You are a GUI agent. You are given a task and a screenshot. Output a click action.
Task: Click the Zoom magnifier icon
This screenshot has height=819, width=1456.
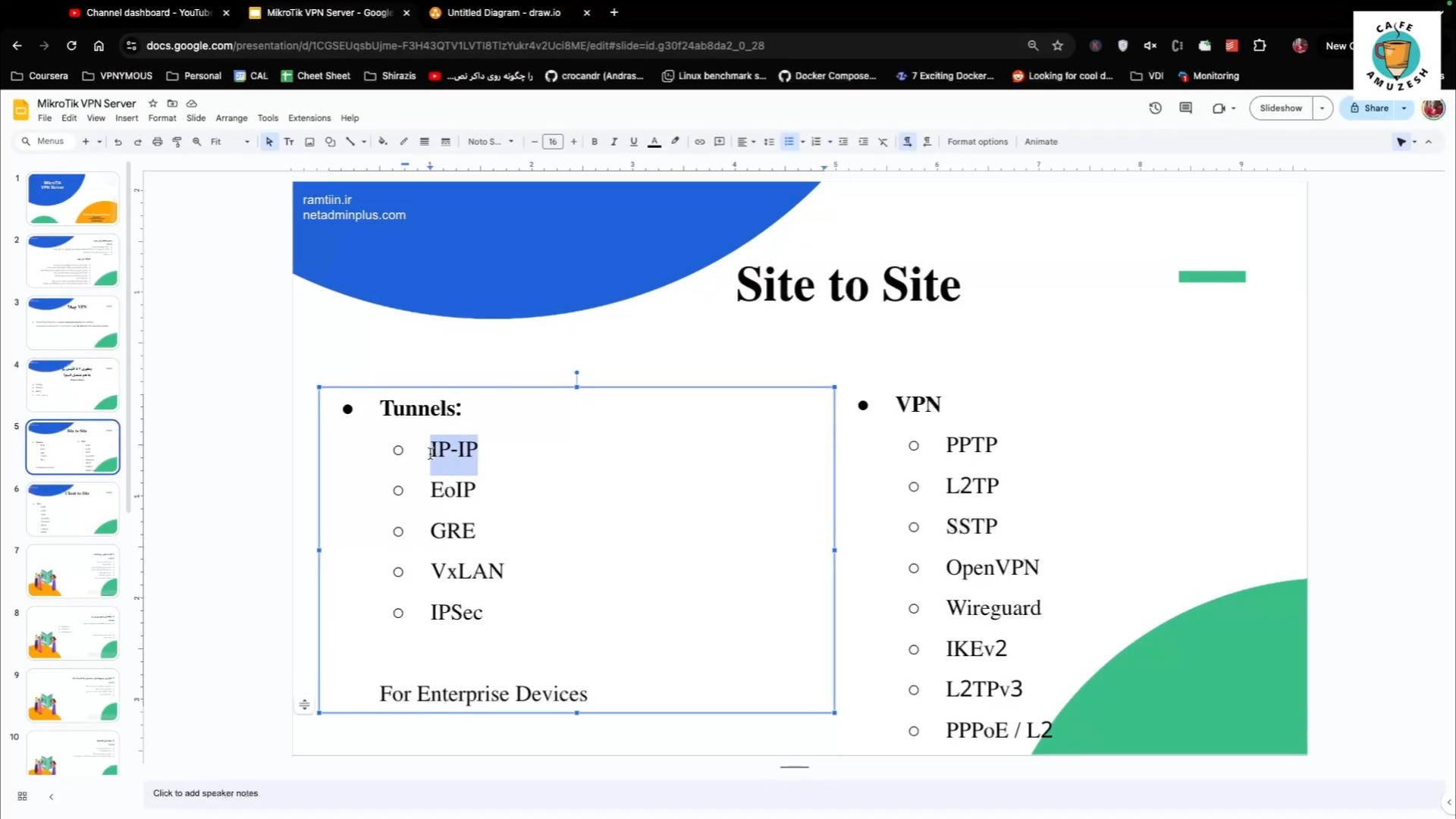click(x=196, y=142)
